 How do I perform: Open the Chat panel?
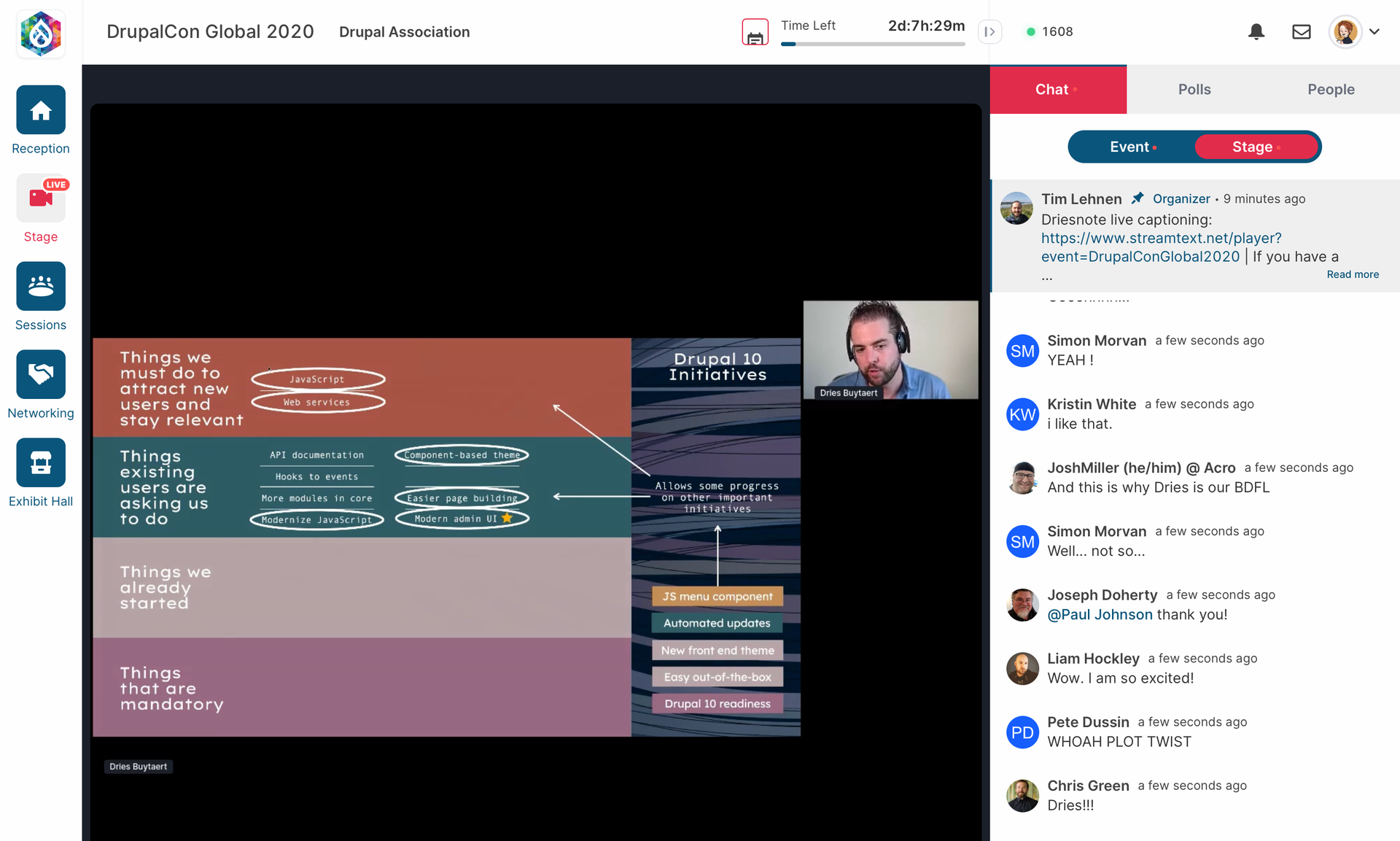(1058, 89)
